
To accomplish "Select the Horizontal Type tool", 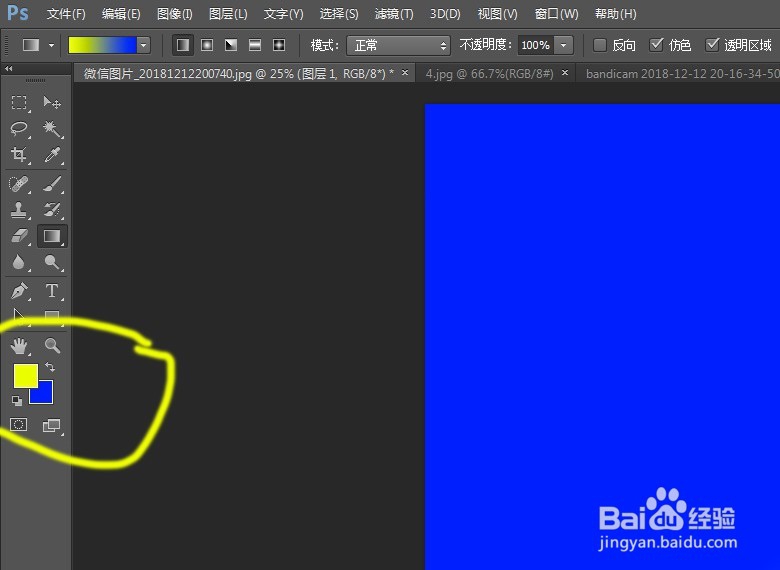I will point(52,291).
